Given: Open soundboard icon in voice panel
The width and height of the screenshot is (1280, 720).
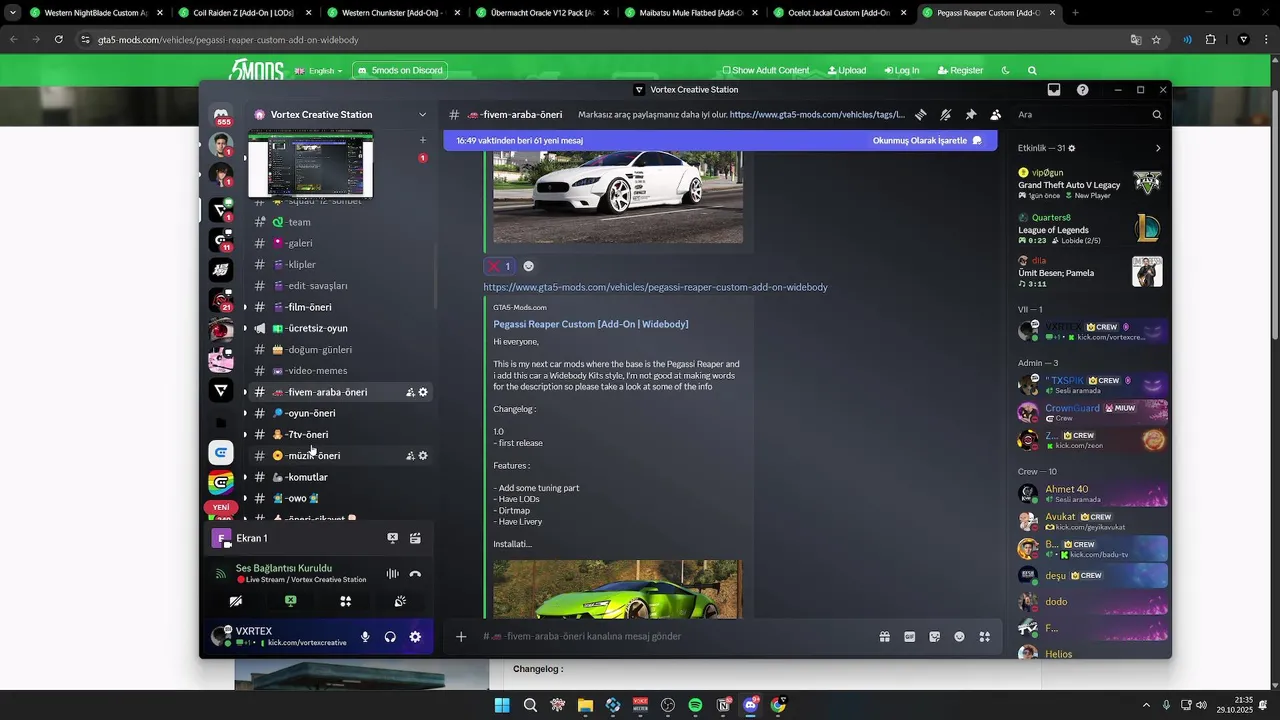Looking at the screenshot, I should [400, 601].
